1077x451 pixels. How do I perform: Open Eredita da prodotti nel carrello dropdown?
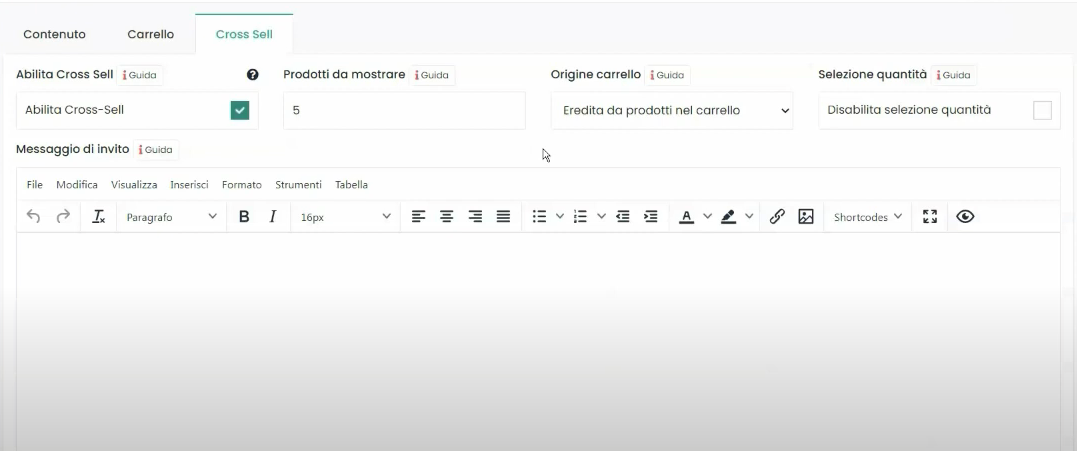pos(672,111)
